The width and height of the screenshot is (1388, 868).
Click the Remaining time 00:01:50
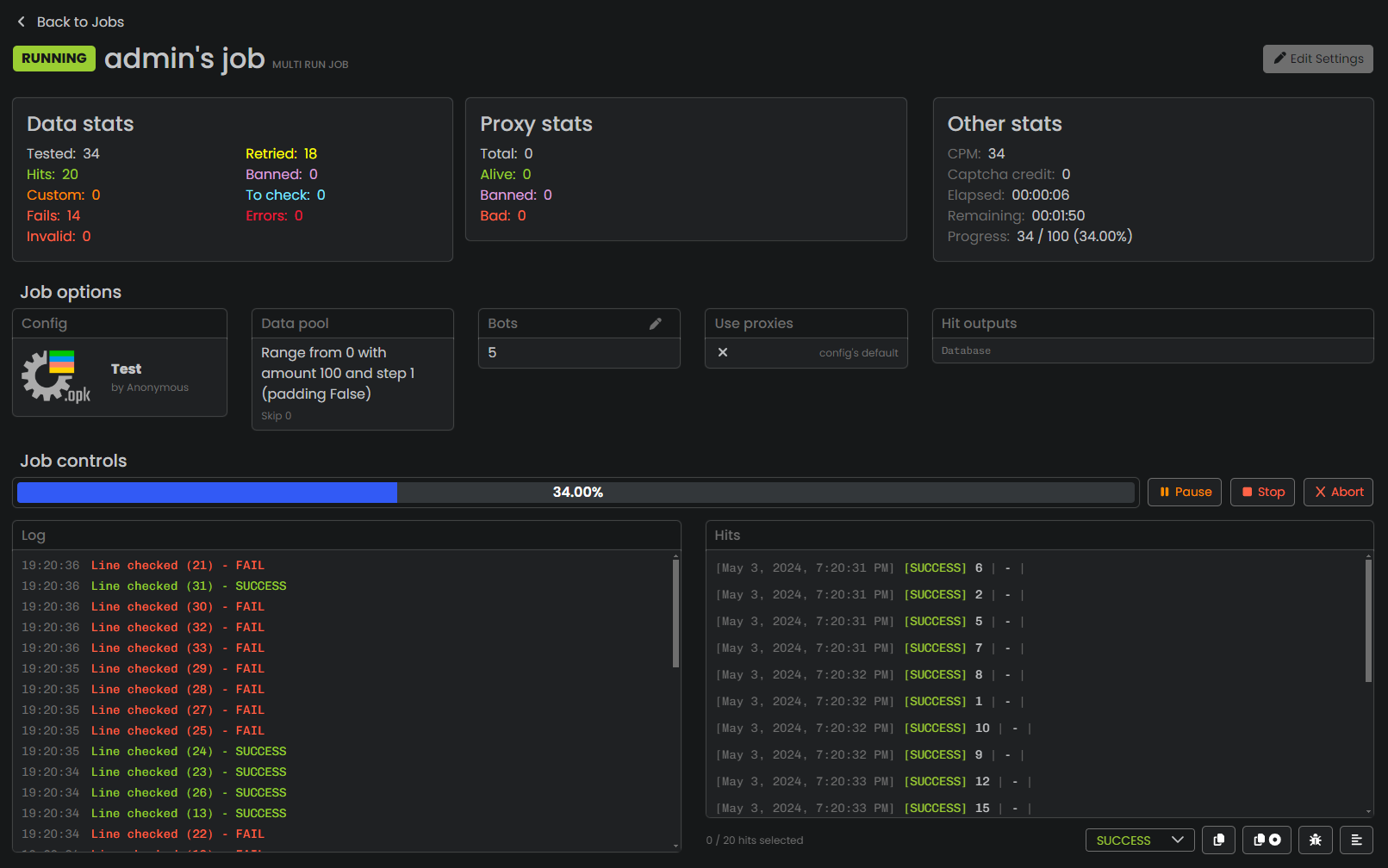(x=1058, y=216)
